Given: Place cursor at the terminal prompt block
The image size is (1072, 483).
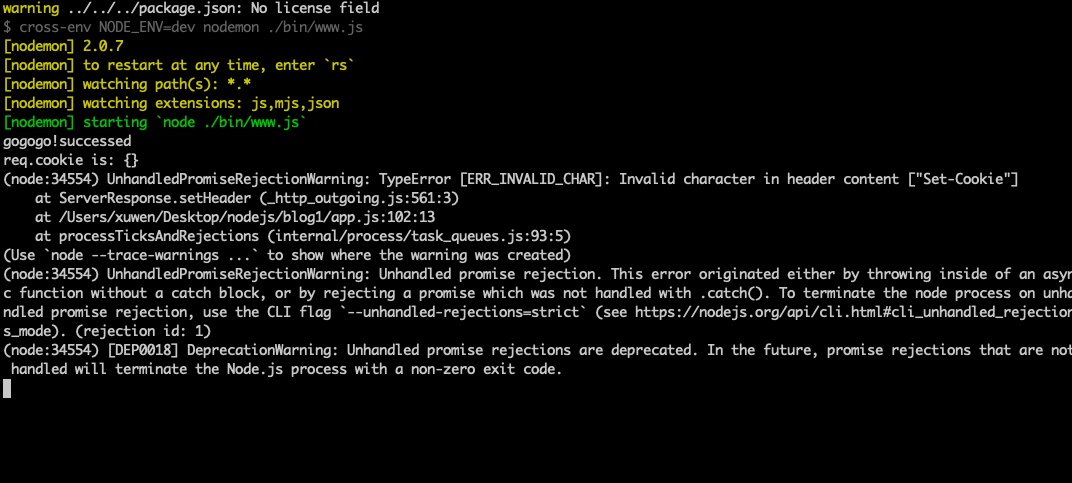Looking at the screenshot, I should (7, 388).
